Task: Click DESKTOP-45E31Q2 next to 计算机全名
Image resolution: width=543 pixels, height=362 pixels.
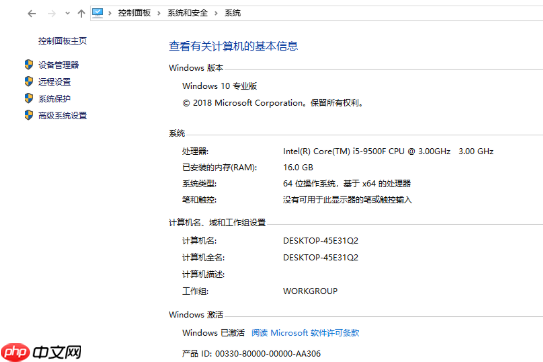Action: pos(321,257)
